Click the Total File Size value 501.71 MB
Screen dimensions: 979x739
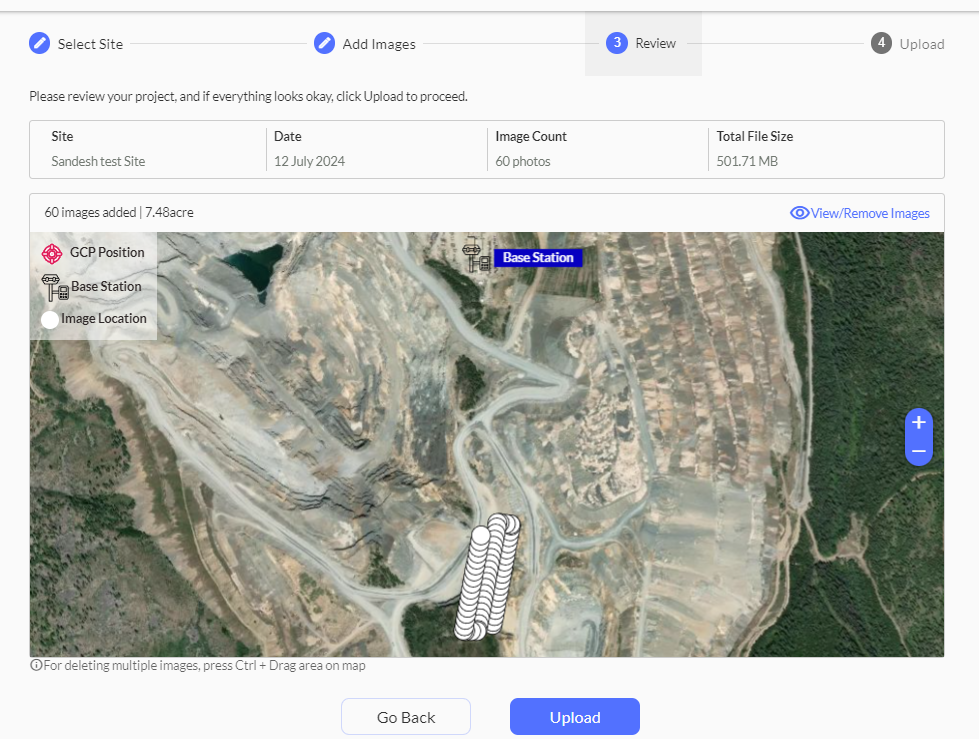747,161
